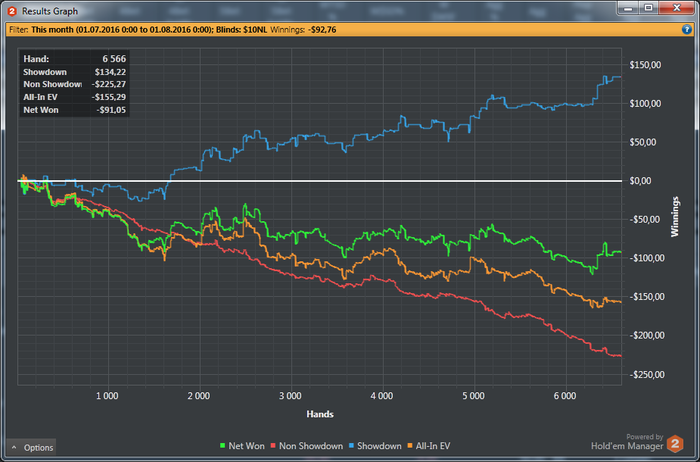The height and width of the screenshot is (462, 700).
Task: Click the 6 000 x-axis label
Action: (565, 396)
